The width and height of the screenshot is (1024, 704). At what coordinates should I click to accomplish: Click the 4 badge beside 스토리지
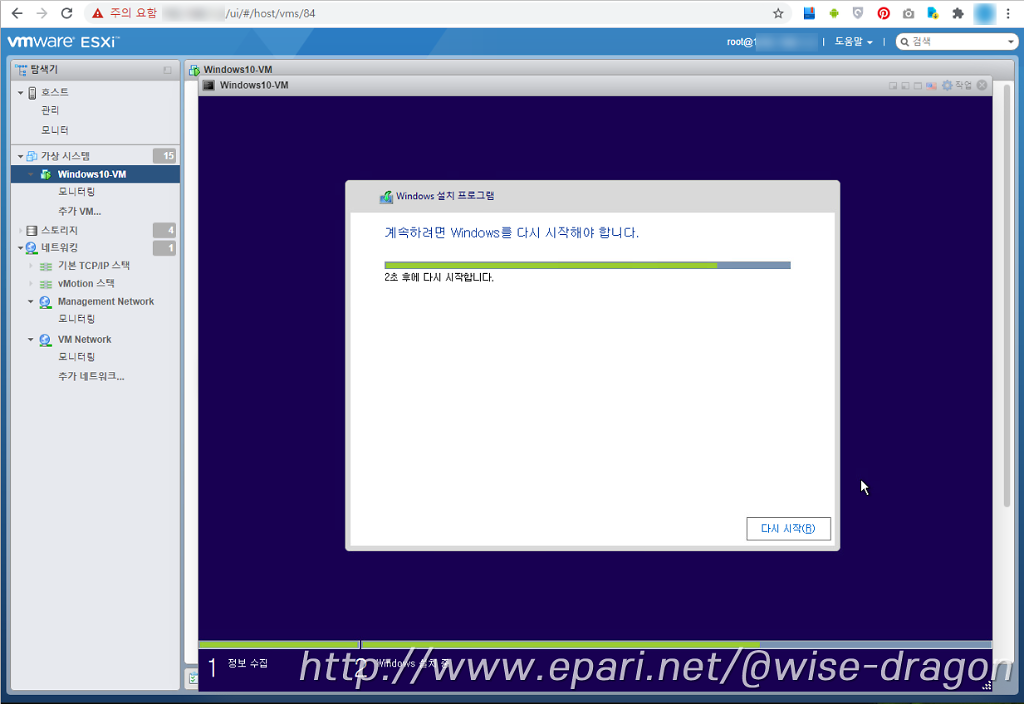tap(165, 230)
